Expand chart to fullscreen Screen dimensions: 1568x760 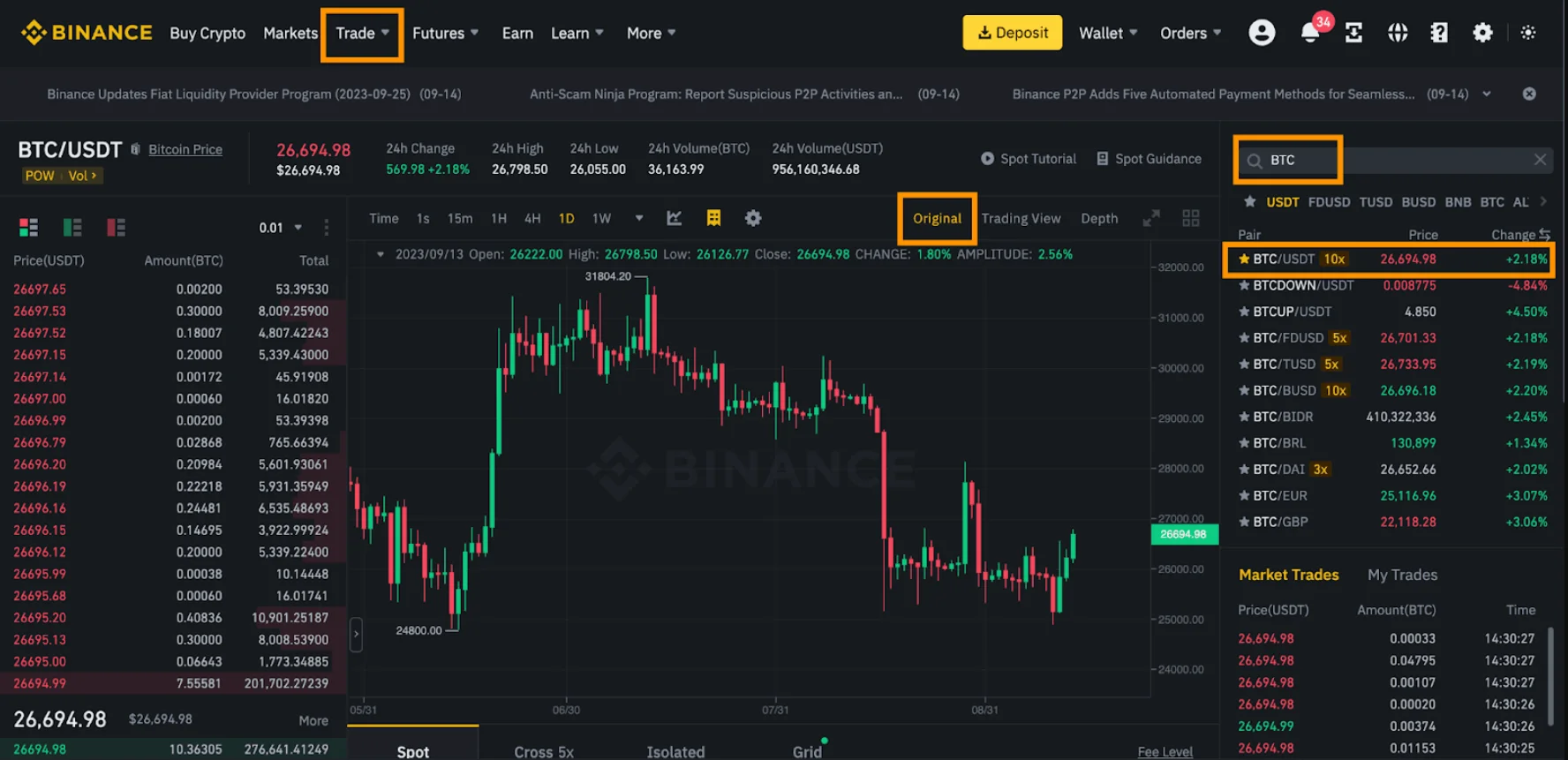click(1151, 218)
